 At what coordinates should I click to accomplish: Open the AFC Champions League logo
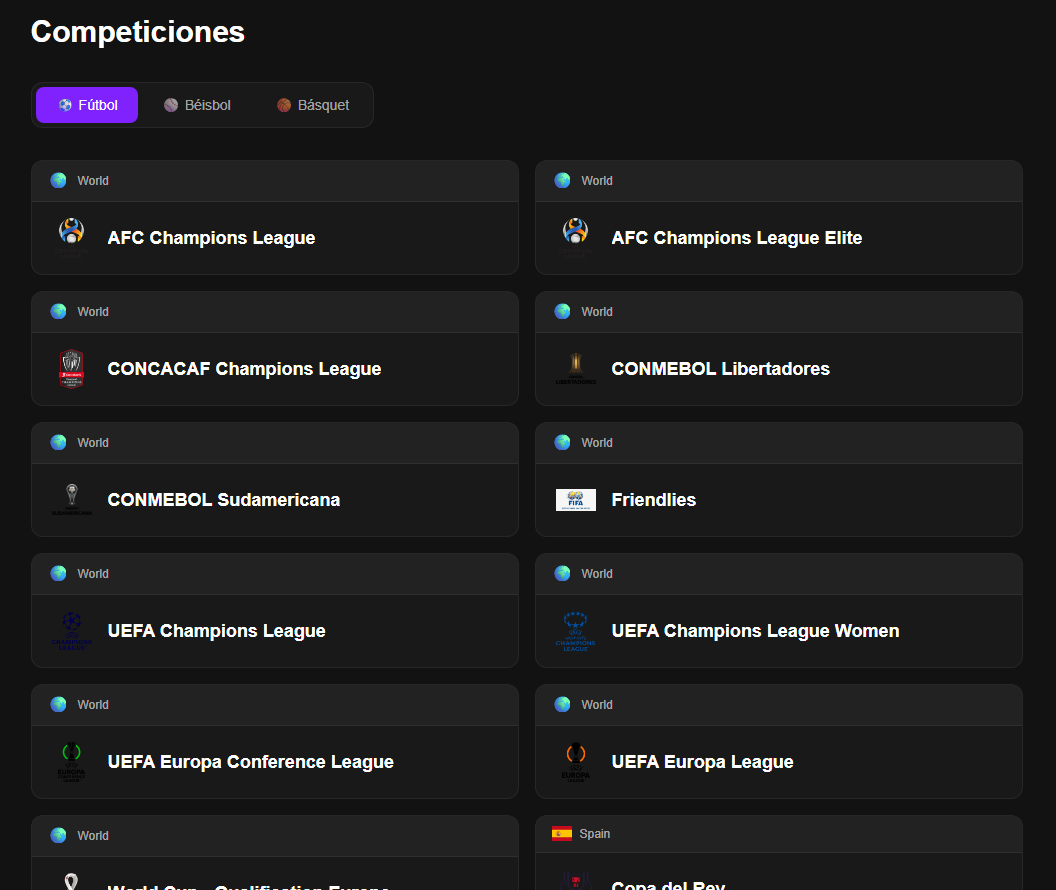(71, 238)
